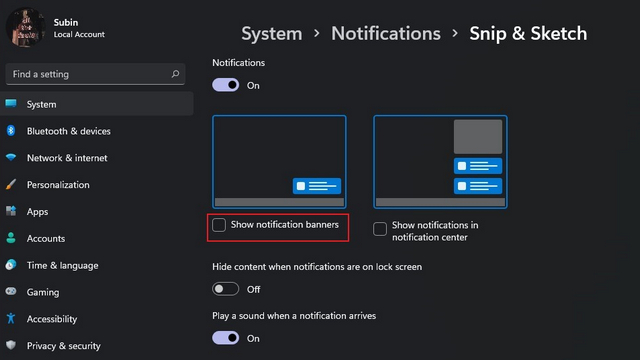Click the Find a setting search field
This screenshot has width=640, height=360.
pyautogui.click(x=96, y=74)
